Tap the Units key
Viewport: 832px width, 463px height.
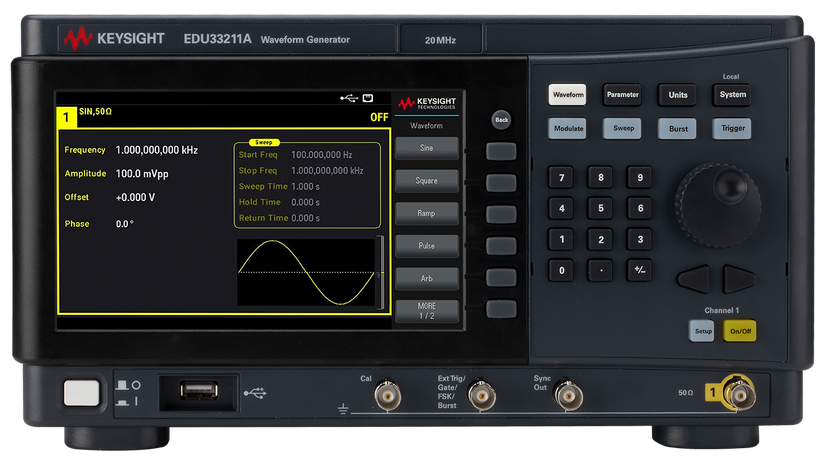coord(678,94)
